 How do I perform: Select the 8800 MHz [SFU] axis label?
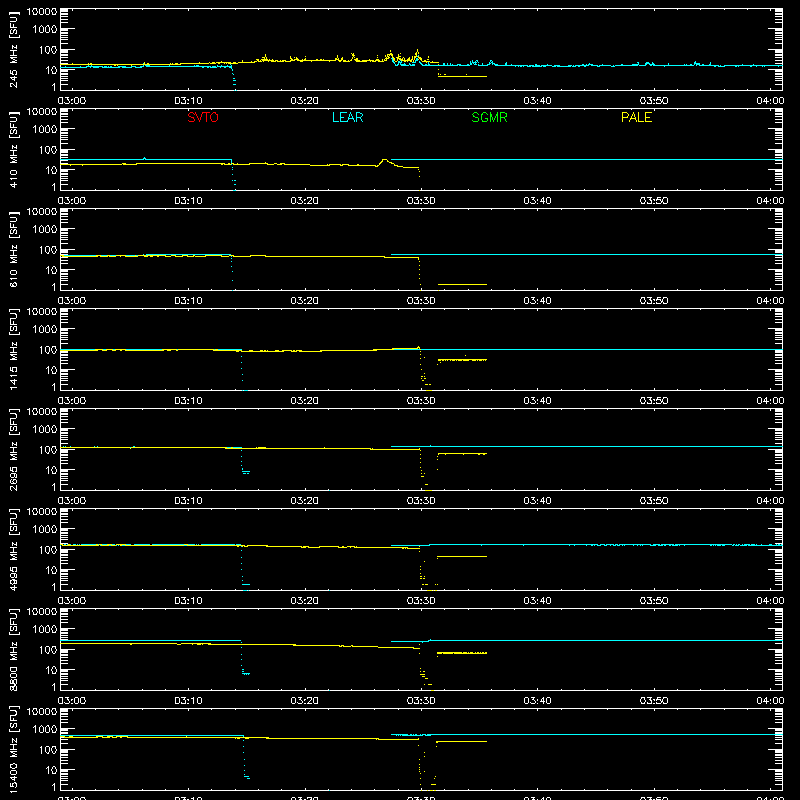[x=13, y=649]
